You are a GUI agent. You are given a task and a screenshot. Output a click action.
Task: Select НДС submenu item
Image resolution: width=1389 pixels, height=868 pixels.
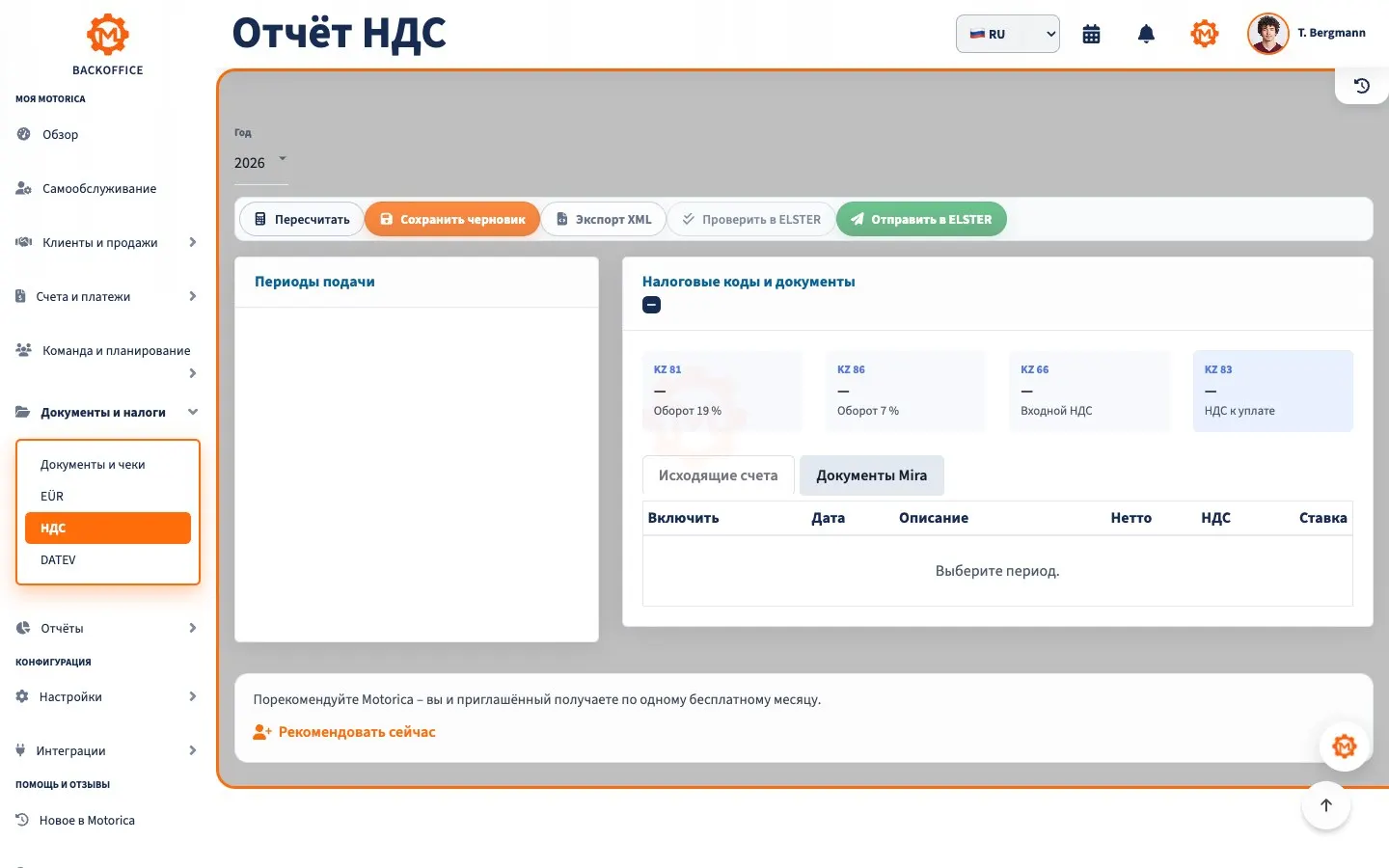coord(108,528)
